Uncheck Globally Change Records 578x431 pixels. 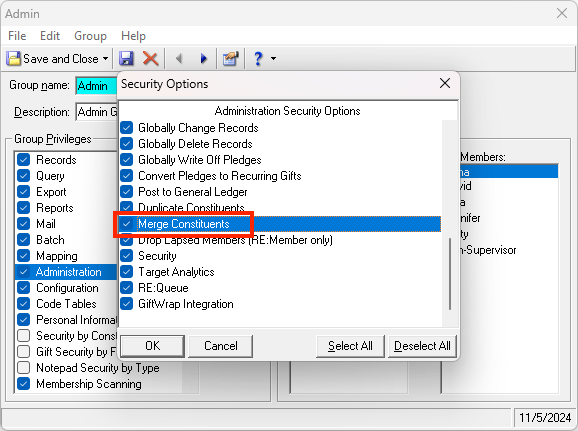coord(126,128)
